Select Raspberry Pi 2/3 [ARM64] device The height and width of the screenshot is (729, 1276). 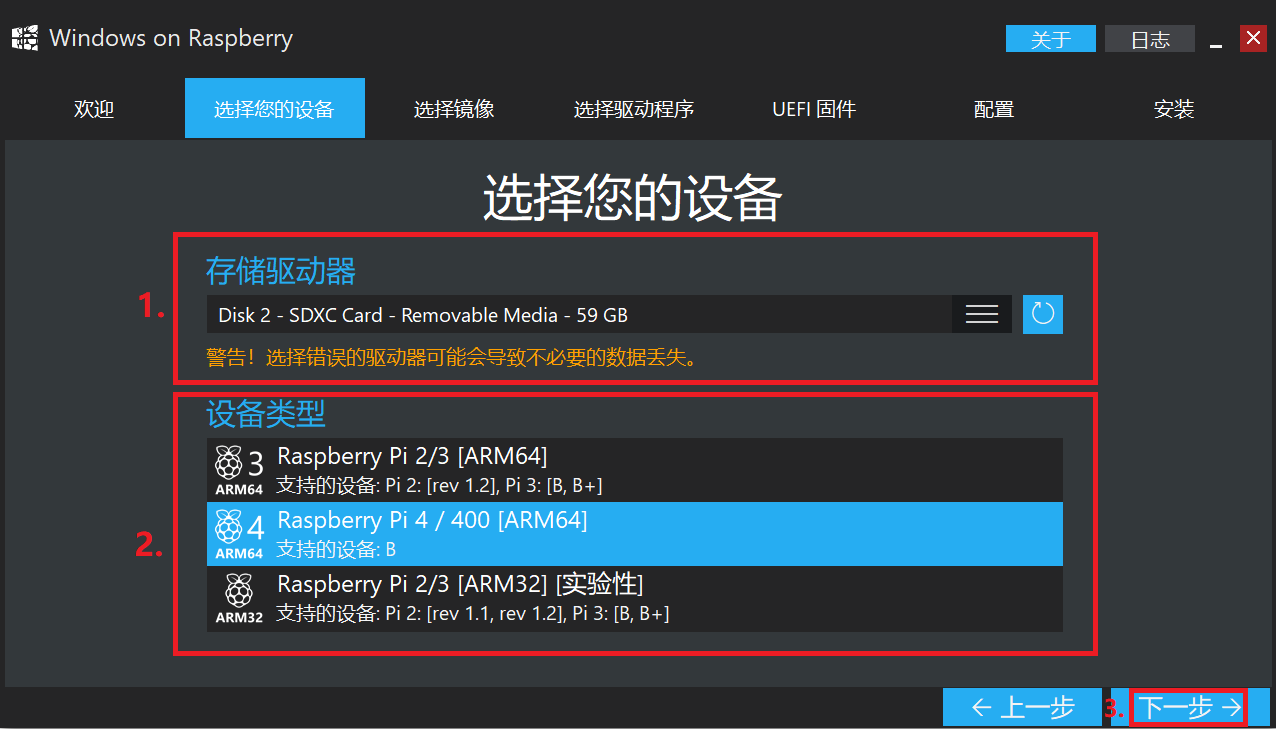pos(635,470)
